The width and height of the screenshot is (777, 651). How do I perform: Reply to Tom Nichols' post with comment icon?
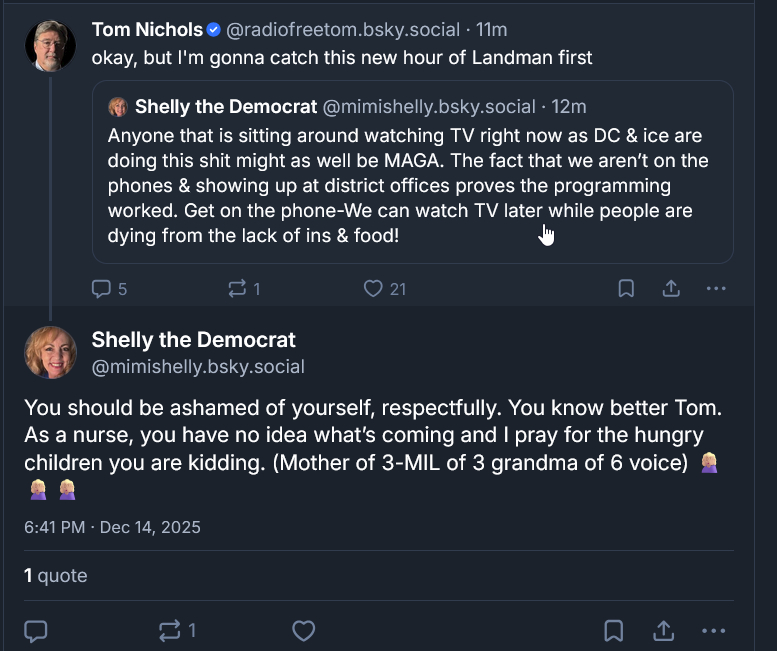101,289
